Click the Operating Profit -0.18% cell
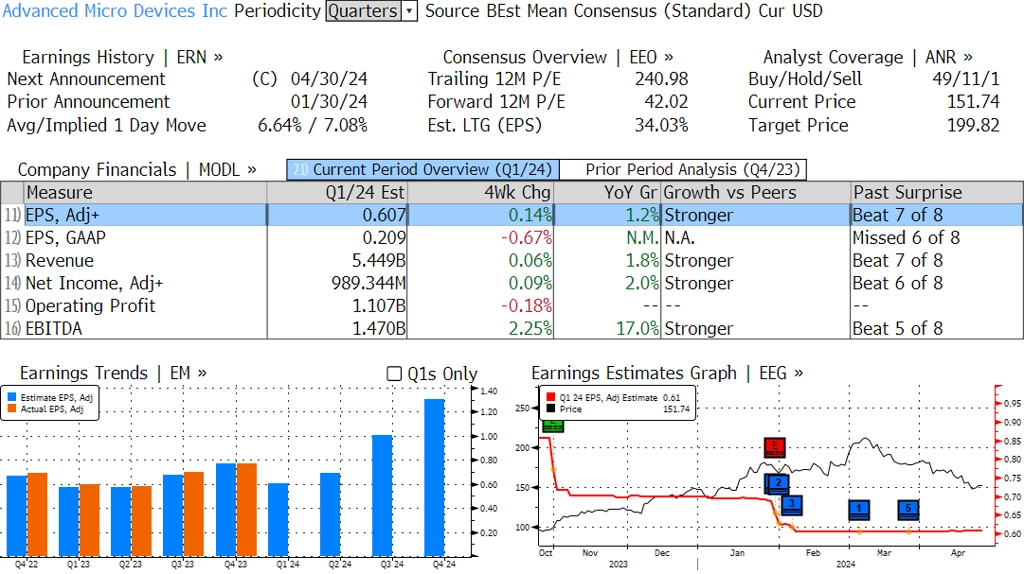The height and width of the screenshot is (574, 1024). coord(480,306)
